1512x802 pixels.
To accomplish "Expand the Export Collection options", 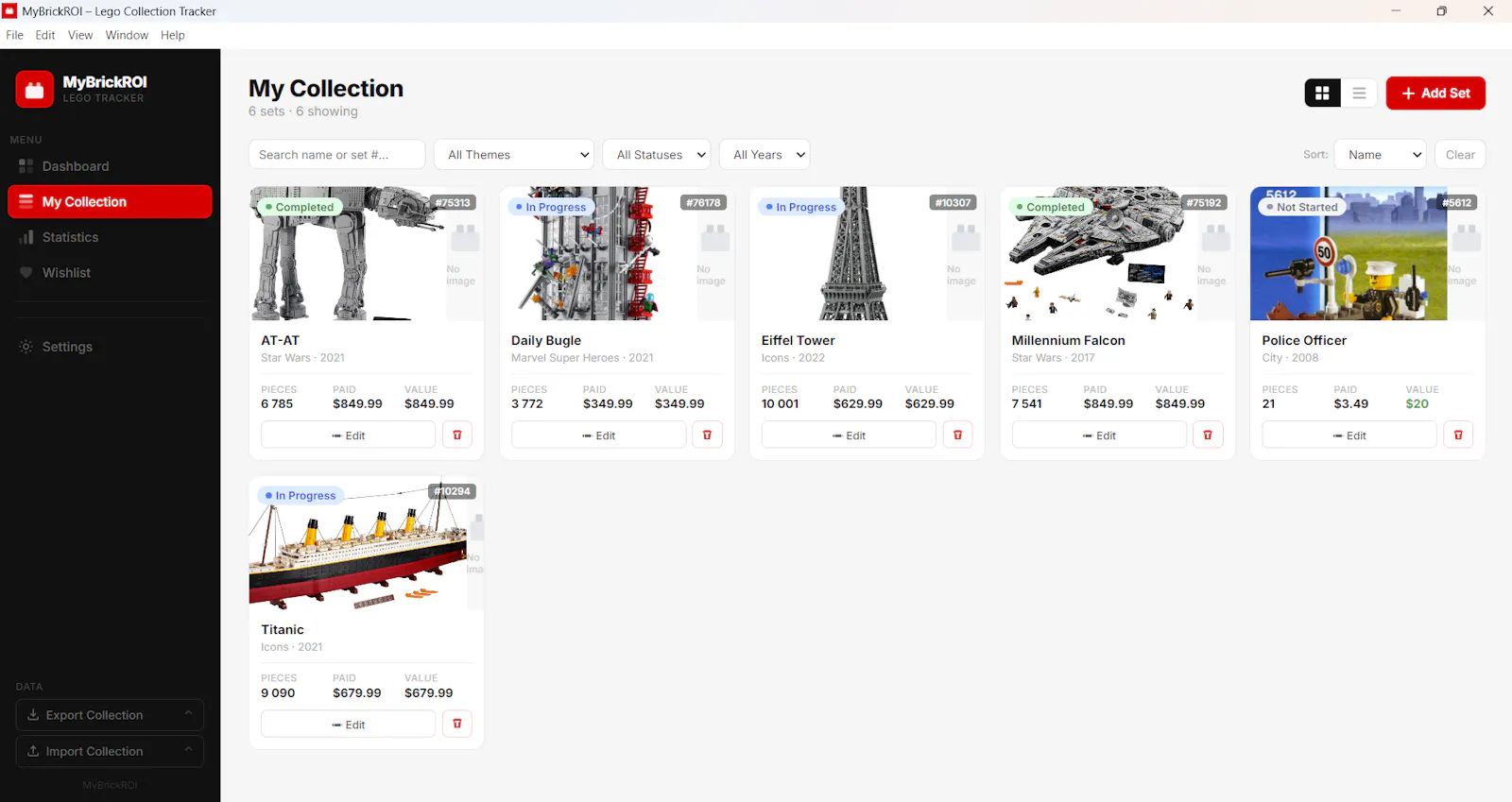I will [x=188, y=714].
